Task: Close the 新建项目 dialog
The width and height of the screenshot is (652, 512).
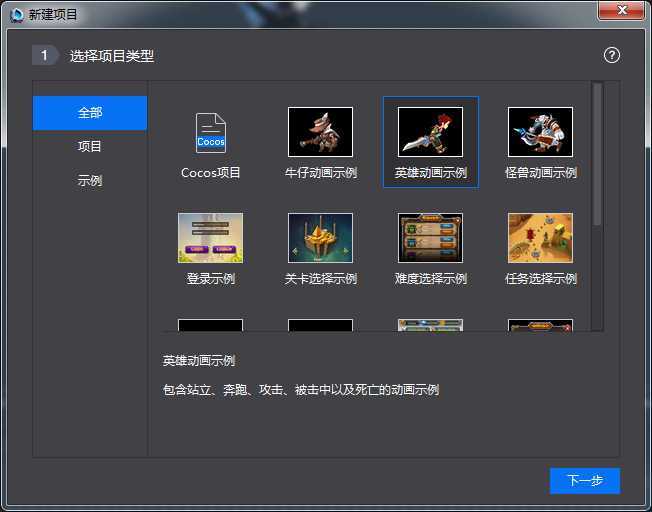Action: pos(621,10)
